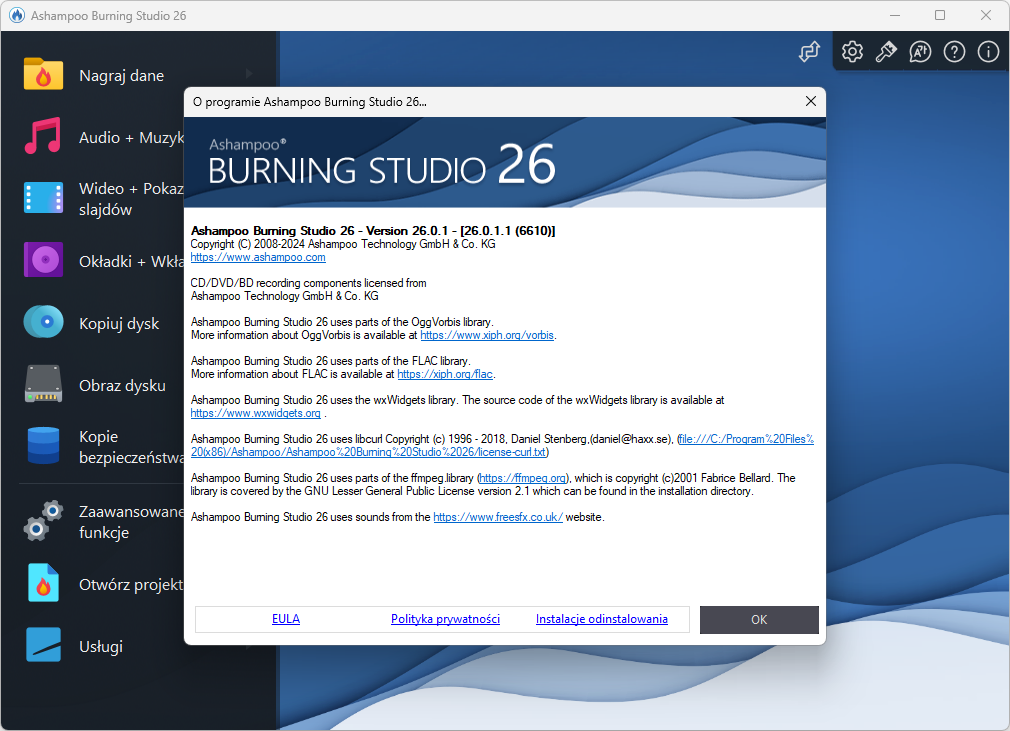Click the About dialog title text
The image size is (1010, 731).
[310, 102]
